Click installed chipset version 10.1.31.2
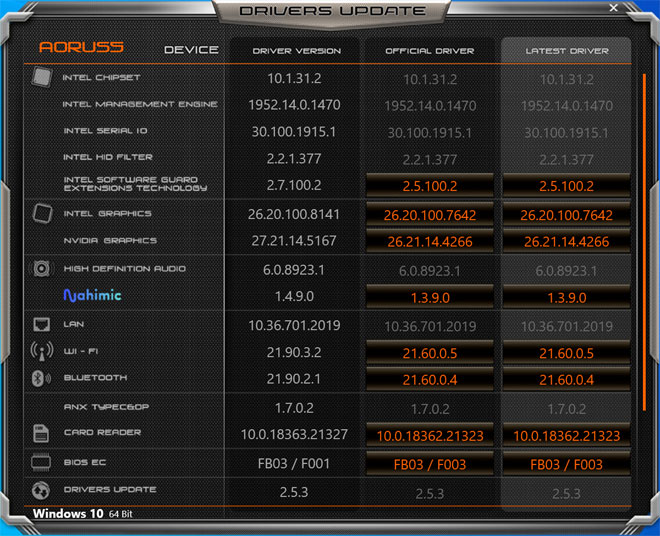The image size is (660, 536). coord(294,78)
